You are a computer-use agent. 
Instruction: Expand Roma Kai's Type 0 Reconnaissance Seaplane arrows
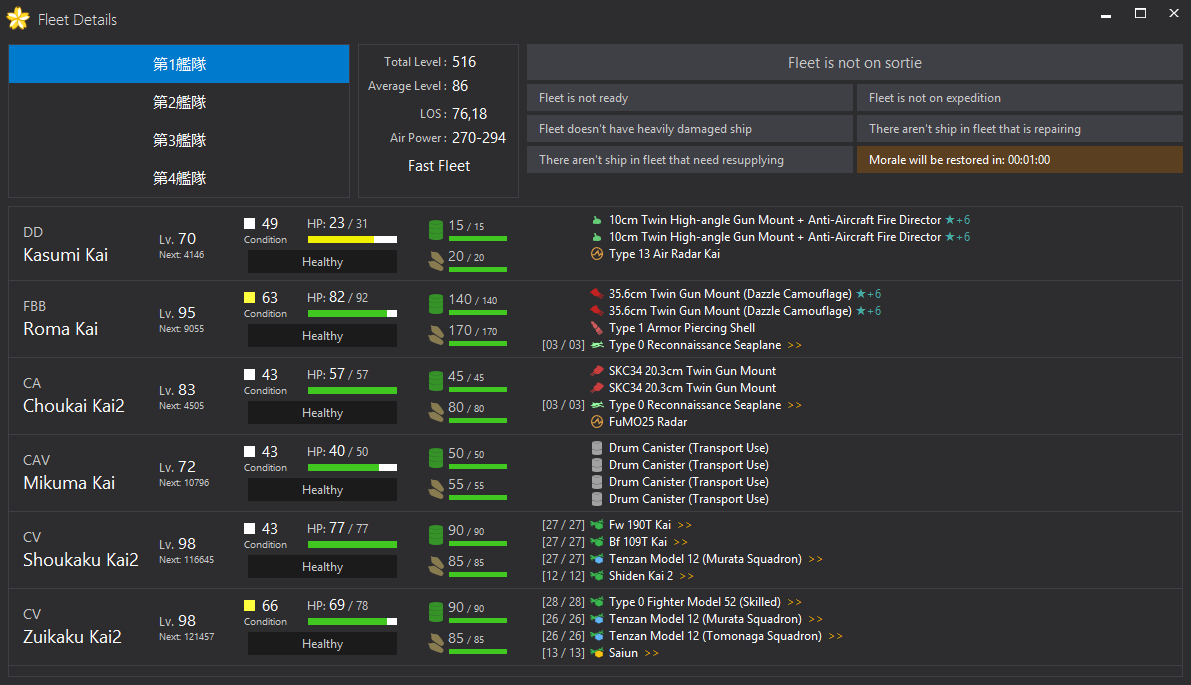point(794,345)
